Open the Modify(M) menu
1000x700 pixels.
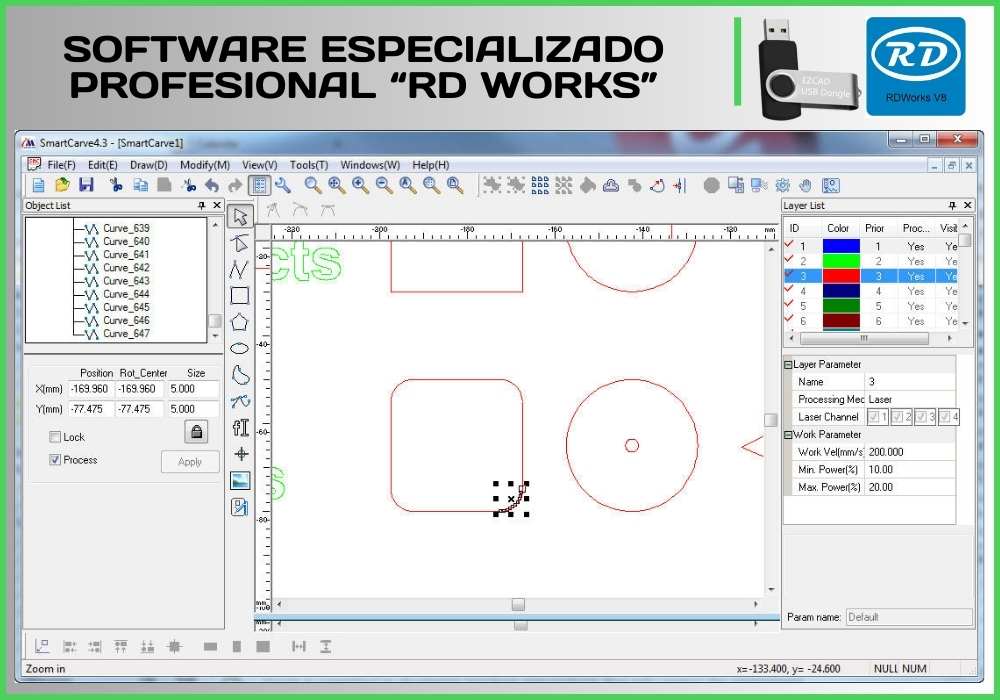click(205, 165)
